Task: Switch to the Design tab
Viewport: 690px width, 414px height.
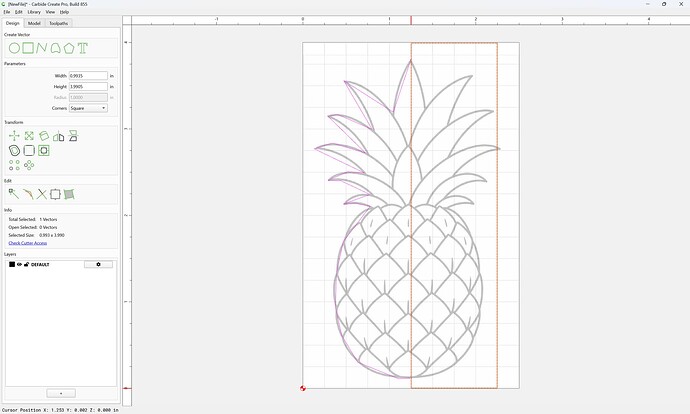Action: tap(13, 23)
